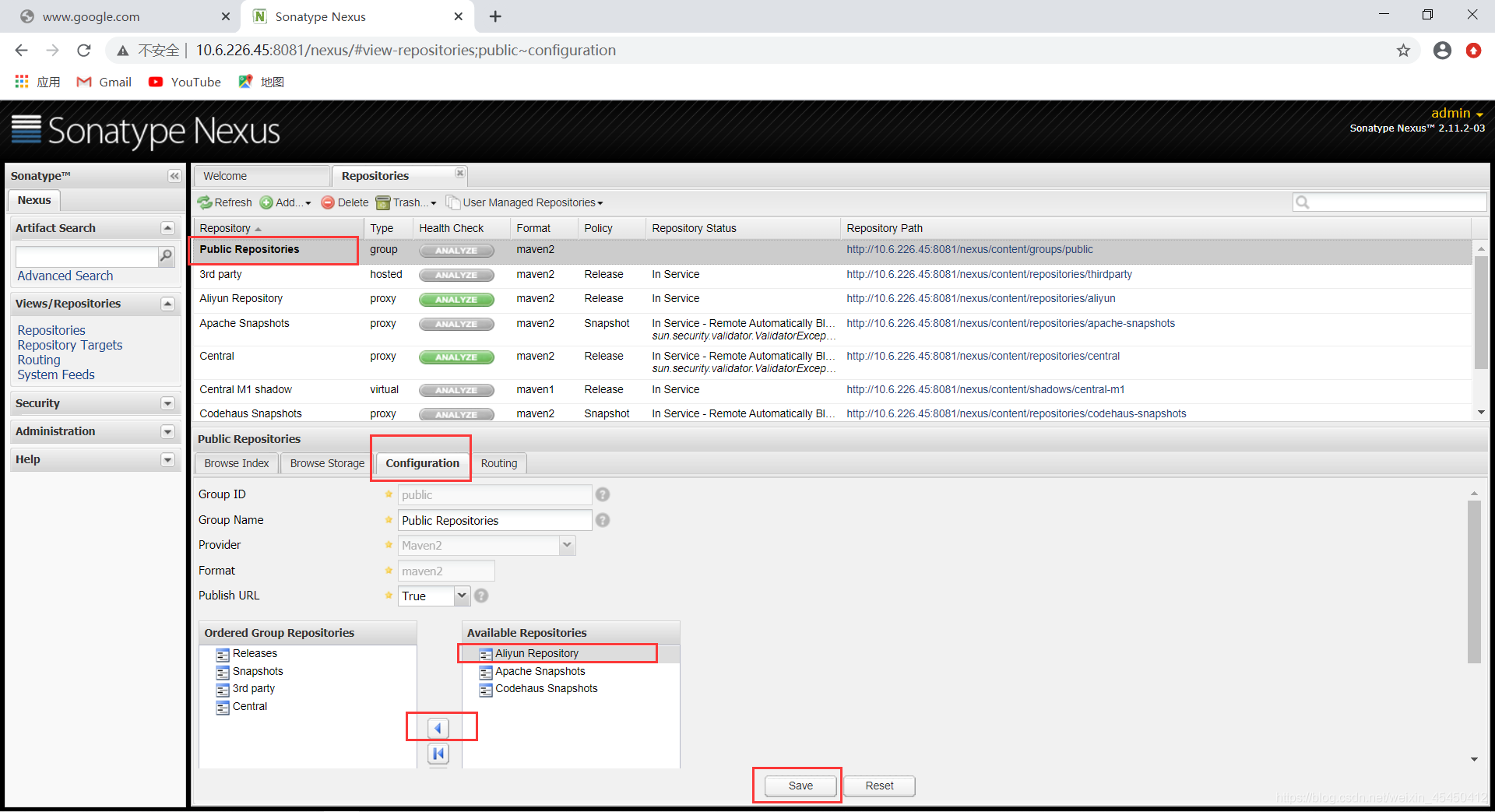1495x812 pixels.
Task: Click the artifact search text field
Action: point(87,256)
